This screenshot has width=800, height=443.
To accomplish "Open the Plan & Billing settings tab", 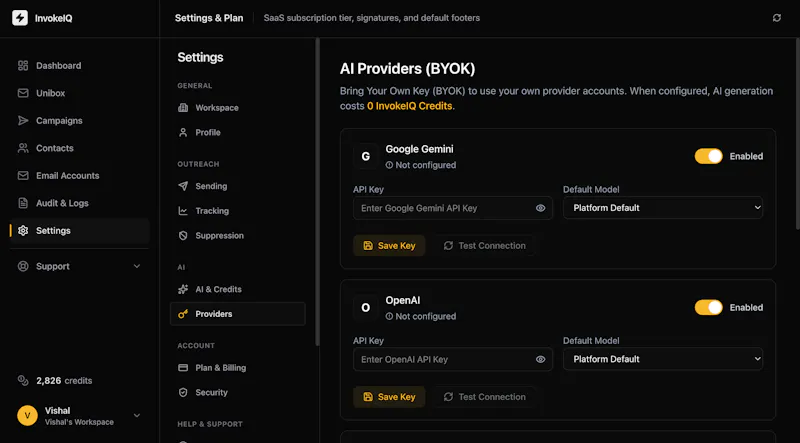I will [238, 367].
